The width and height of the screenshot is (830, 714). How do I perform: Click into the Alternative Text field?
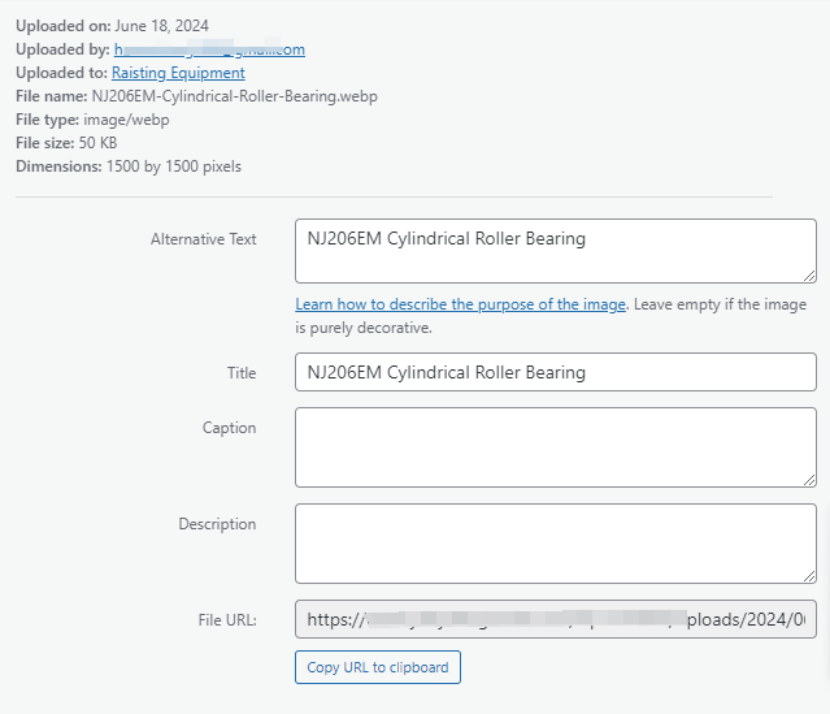(x=555, y=251)
